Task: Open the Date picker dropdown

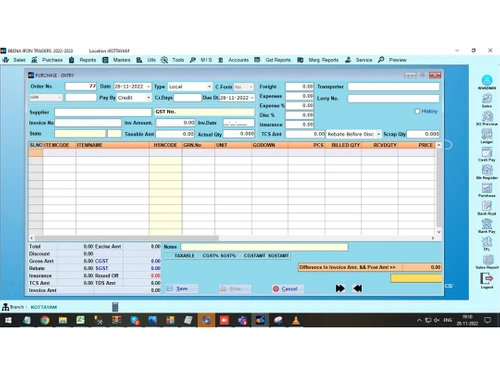Action: [148, 87]
